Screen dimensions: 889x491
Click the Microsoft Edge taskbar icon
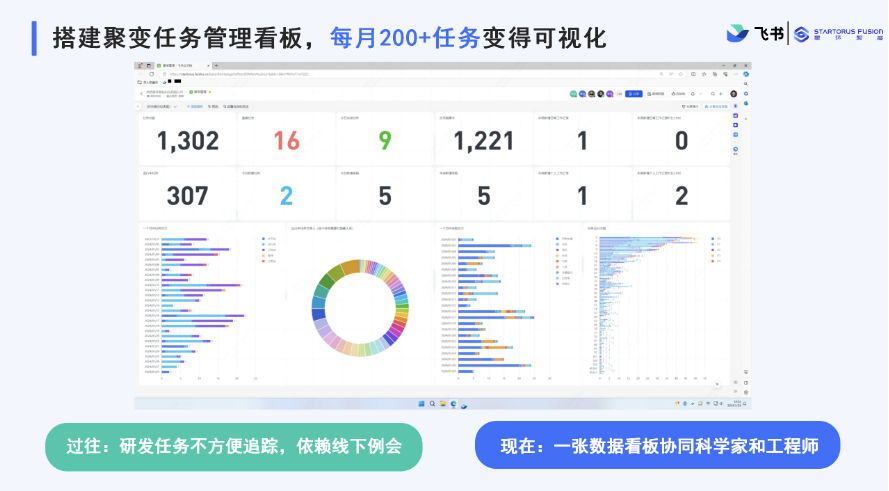click(453, 403)
